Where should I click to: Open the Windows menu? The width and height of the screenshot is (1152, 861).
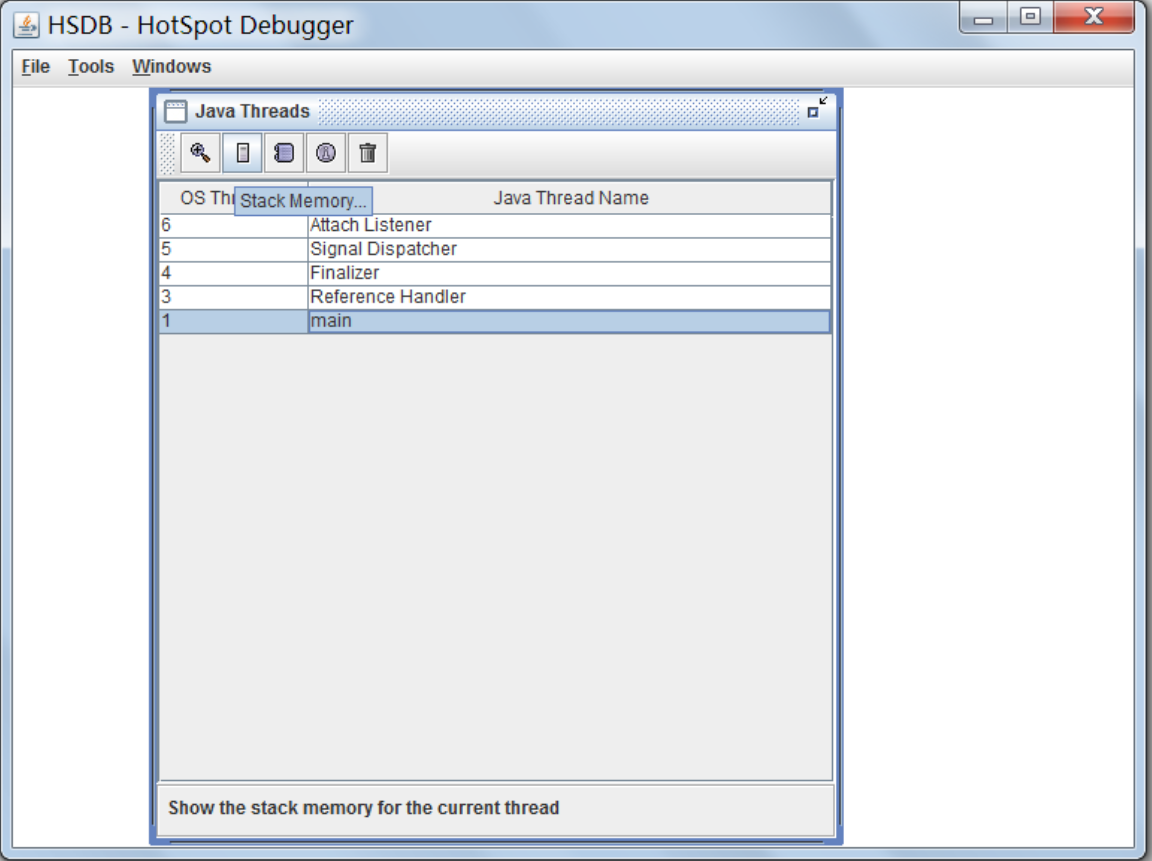tap(171, 67)
